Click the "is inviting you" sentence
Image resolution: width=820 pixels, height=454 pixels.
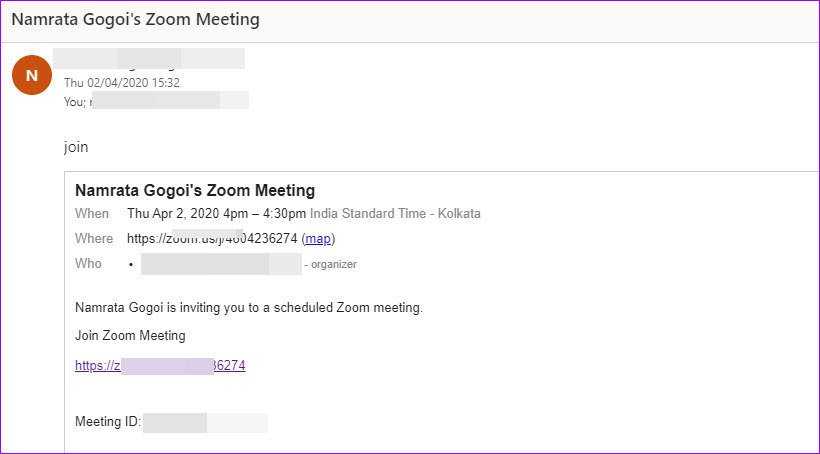(249, 308)
